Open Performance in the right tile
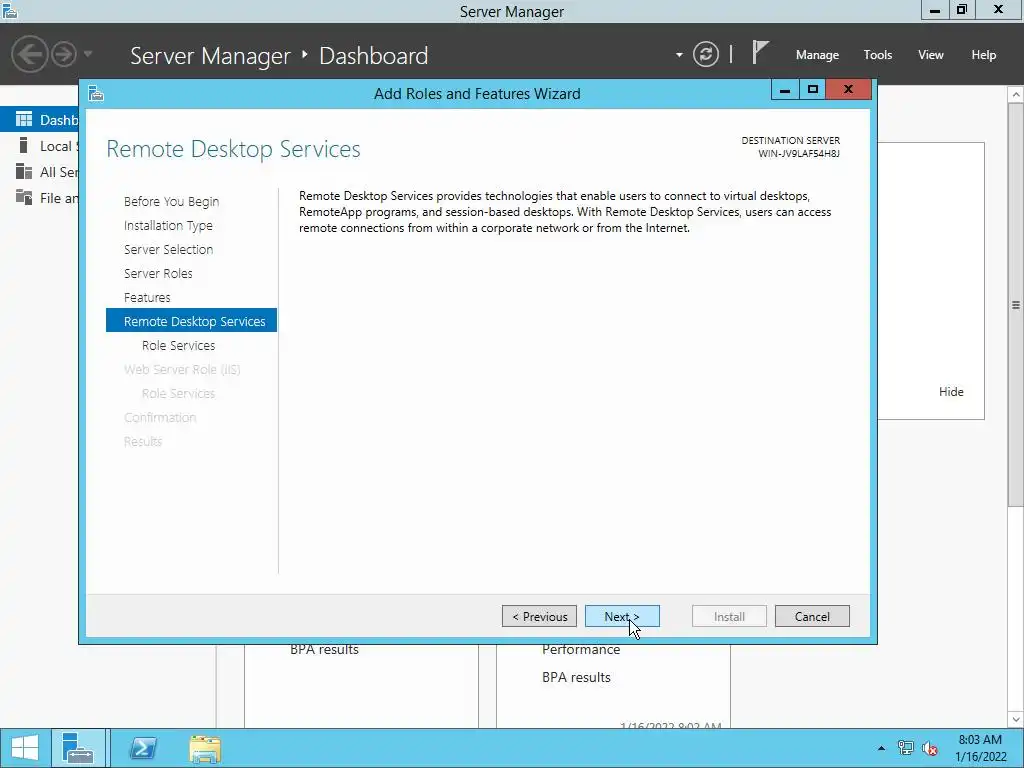This screenshot has height=768, width=1024. (x=581, y=650)
